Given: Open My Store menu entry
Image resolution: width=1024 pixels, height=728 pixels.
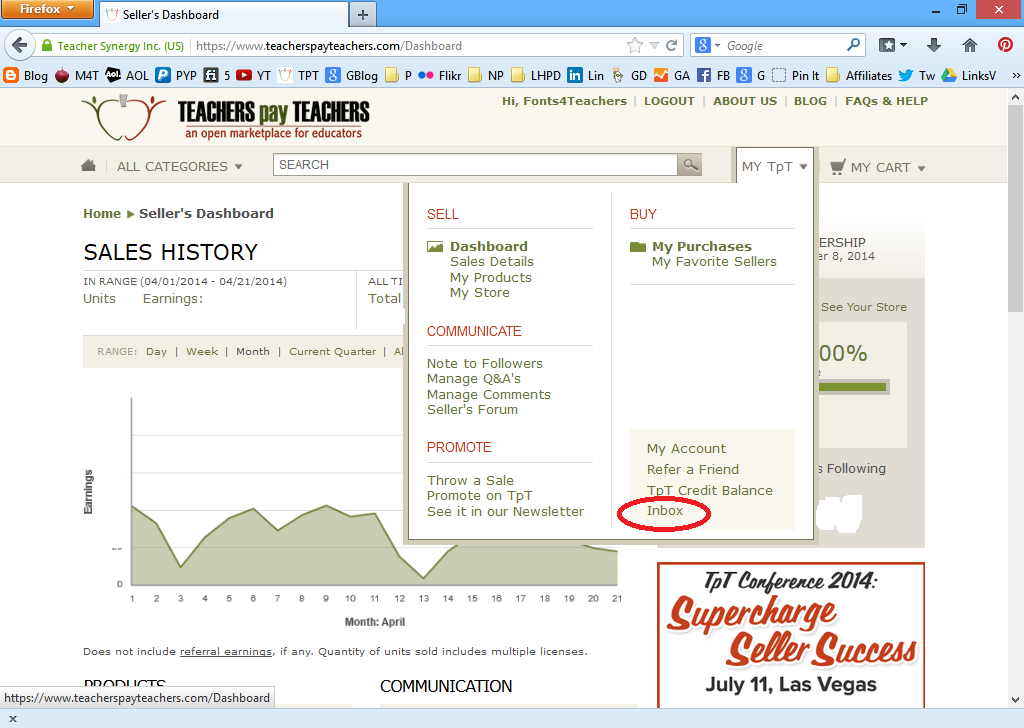Looking at the screenshot, I should (x=479, y=293).
